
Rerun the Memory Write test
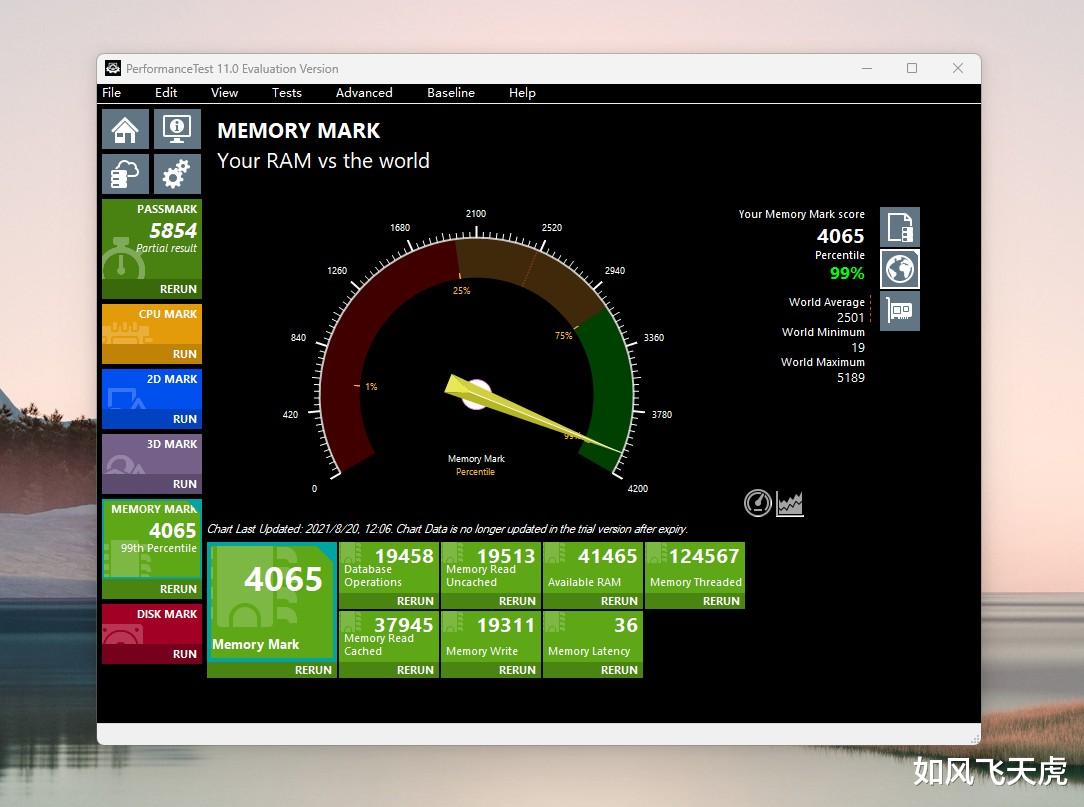(517, 670)
